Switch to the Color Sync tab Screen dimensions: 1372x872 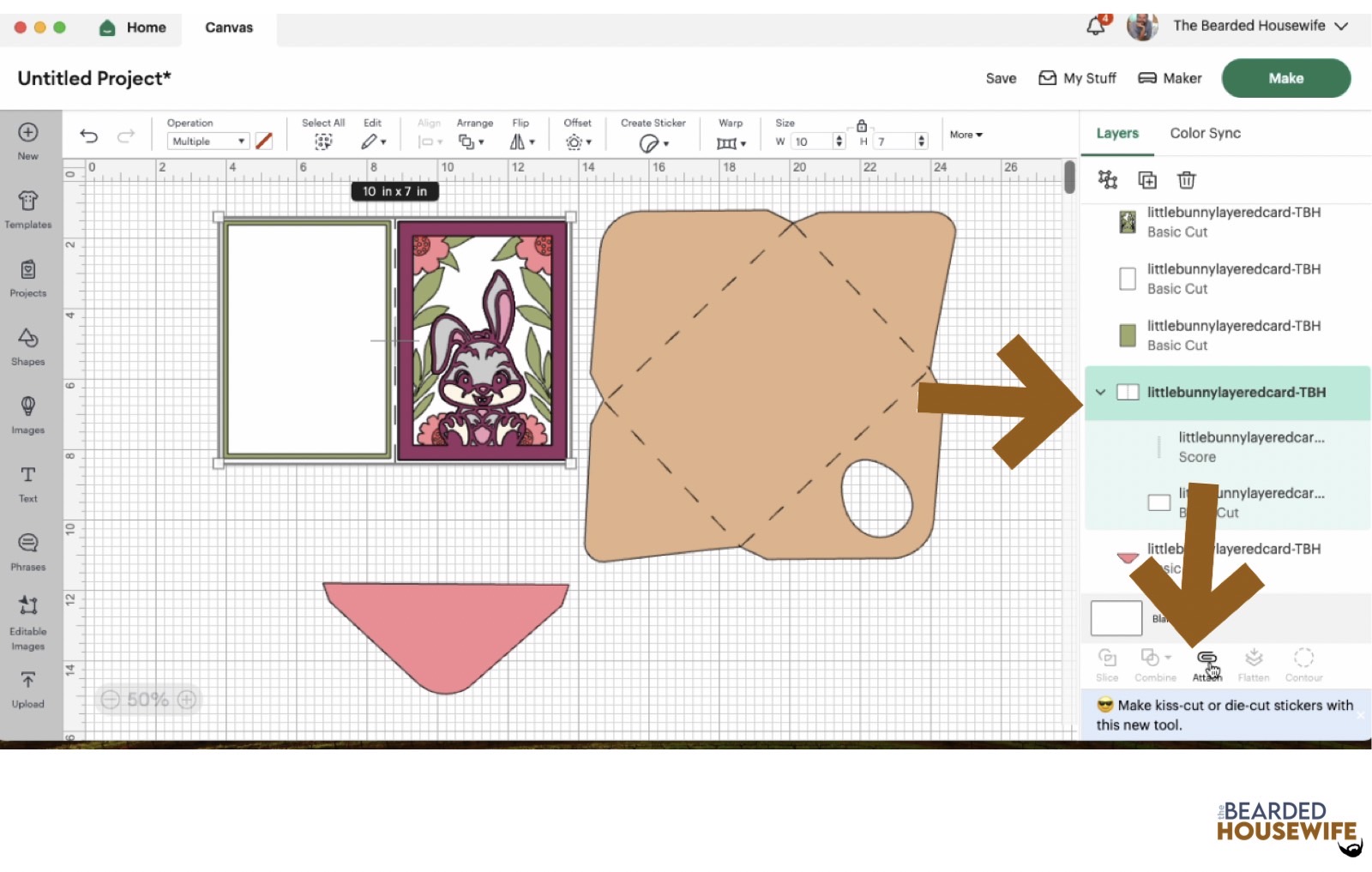coord(1205,133)
